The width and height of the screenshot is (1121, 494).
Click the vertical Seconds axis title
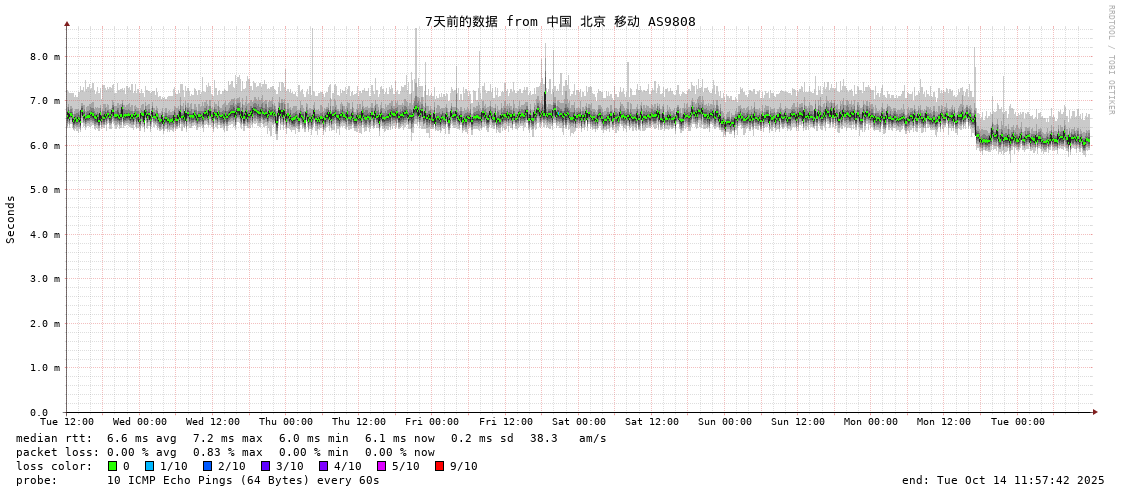[x=11, y=219]
